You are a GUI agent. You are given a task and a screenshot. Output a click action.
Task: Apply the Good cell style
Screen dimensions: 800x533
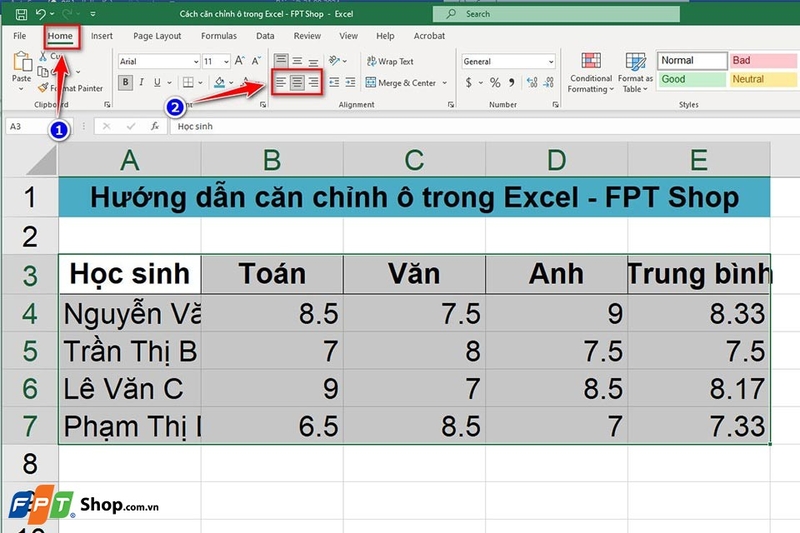coord(692,79)
